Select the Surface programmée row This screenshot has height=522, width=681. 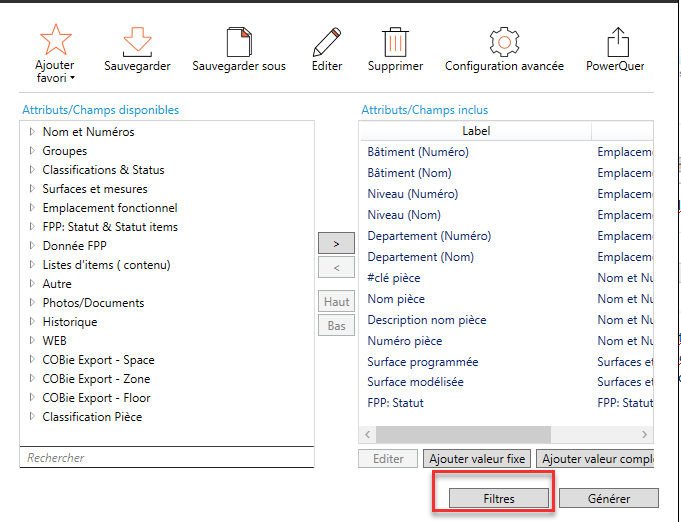[x=423, y=362]
